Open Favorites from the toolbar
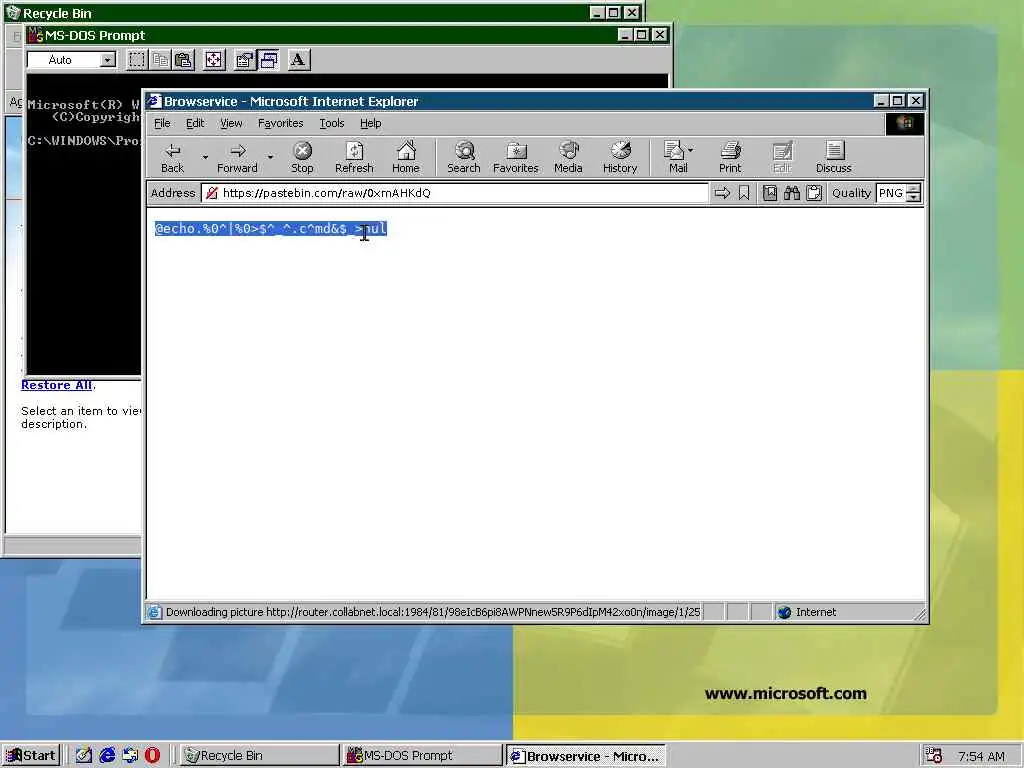 (515, 157)
